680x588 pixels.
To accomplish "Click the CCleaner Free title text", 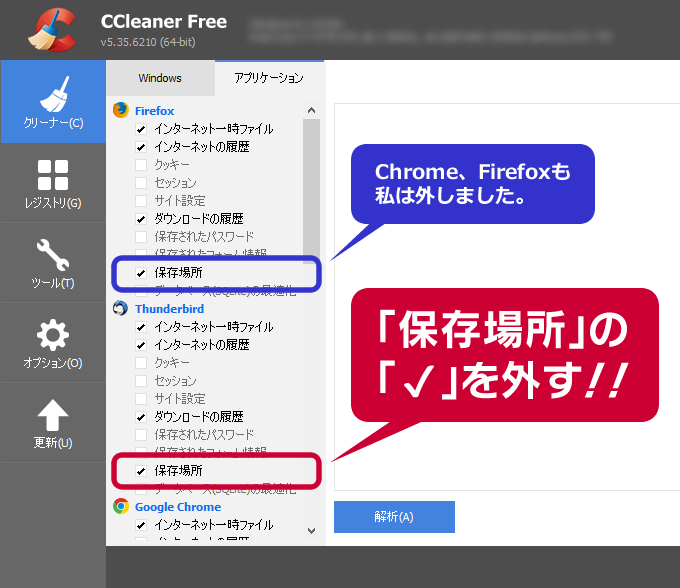I will click(x=164, y=22).
